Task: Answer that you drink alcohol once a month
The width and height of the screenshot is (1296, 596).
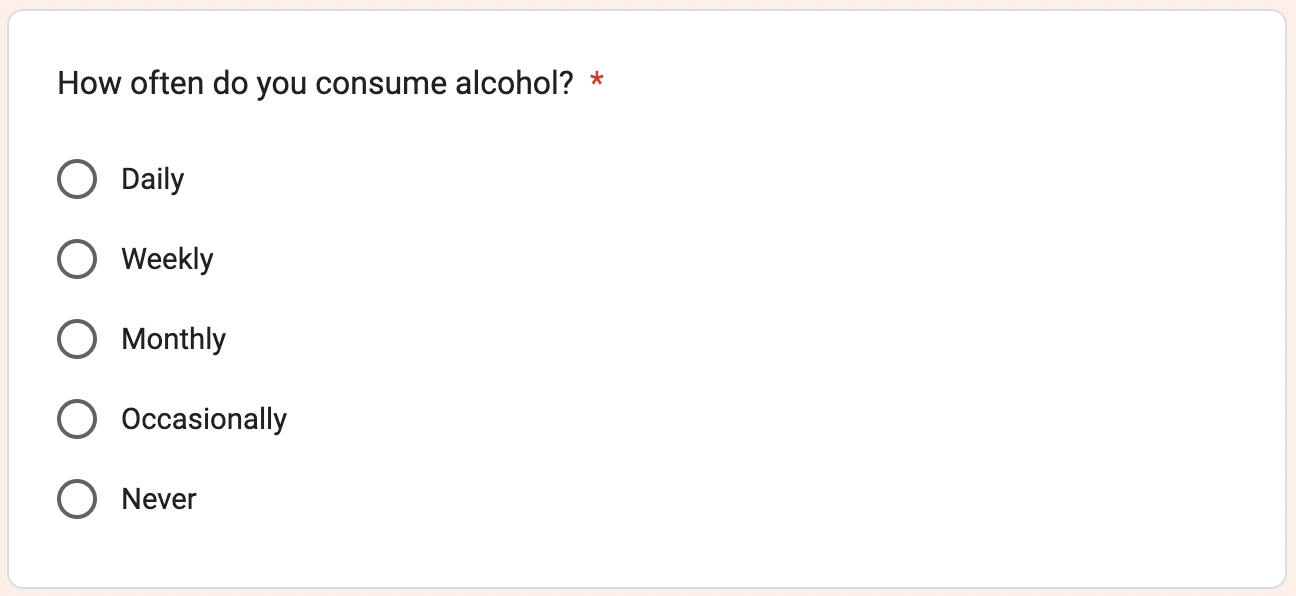Action: tap(77, 340)
